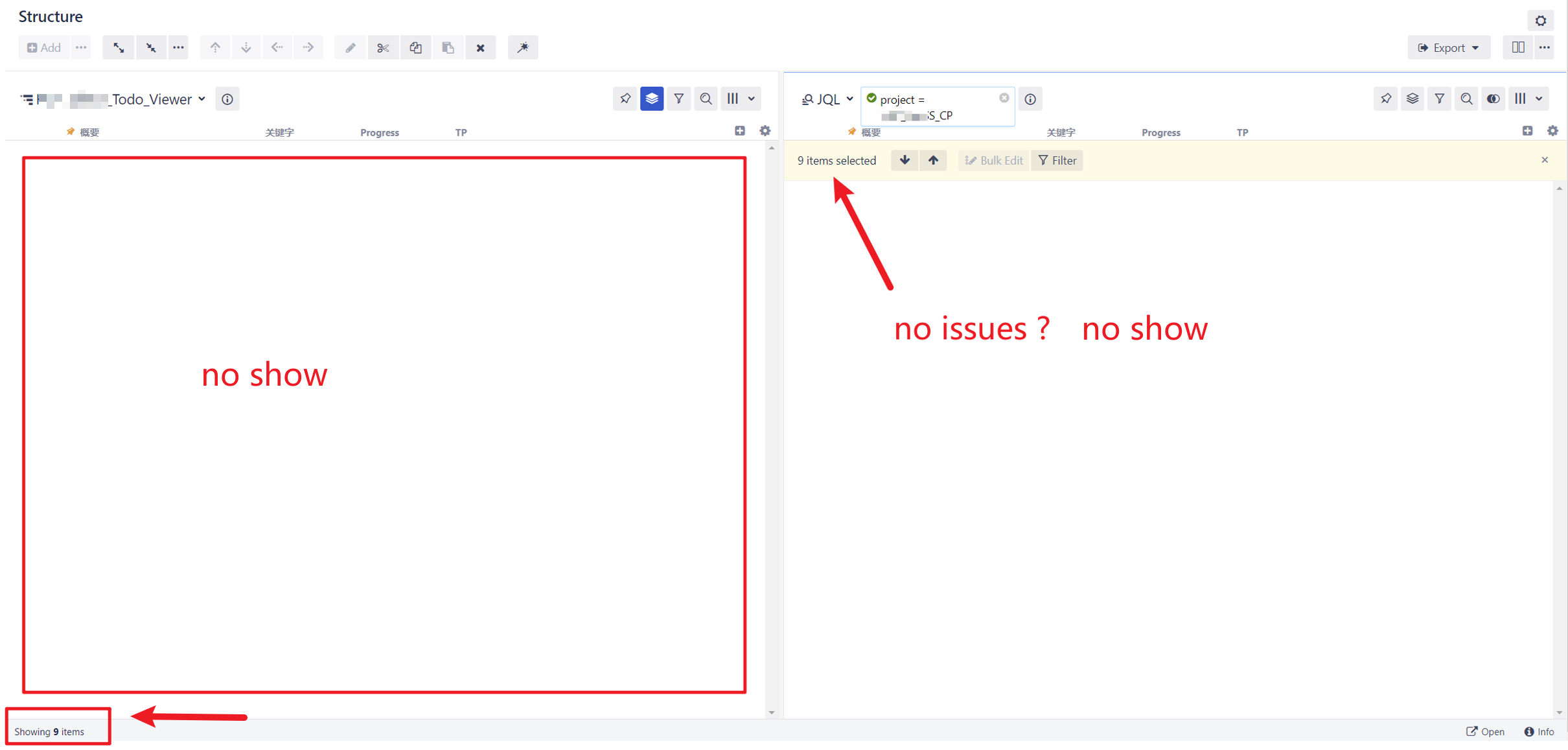
Task: Add a column in the left panel
Action: click(x=740, y=131)
